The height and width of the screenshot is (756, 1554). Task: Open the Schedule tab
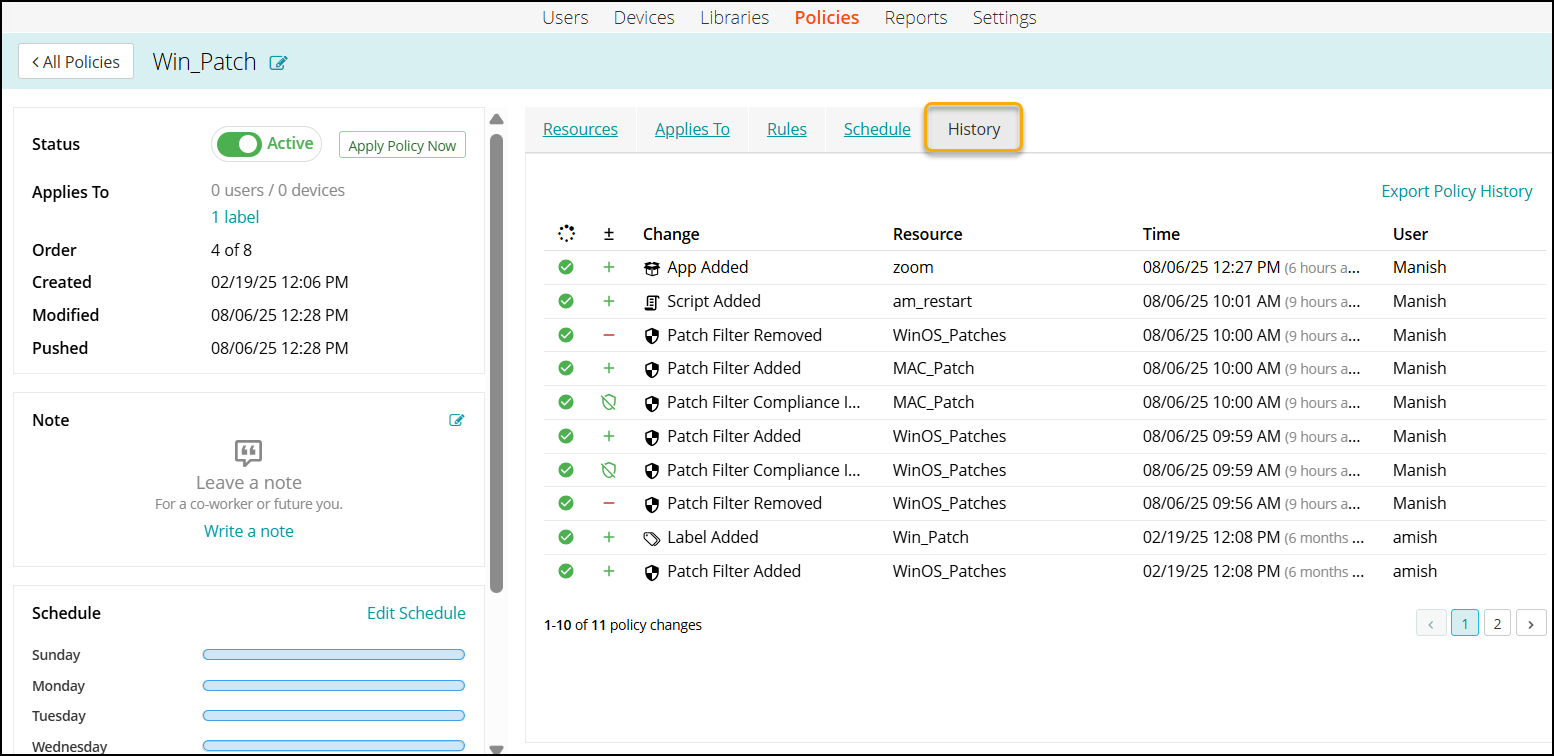point(877,129)
